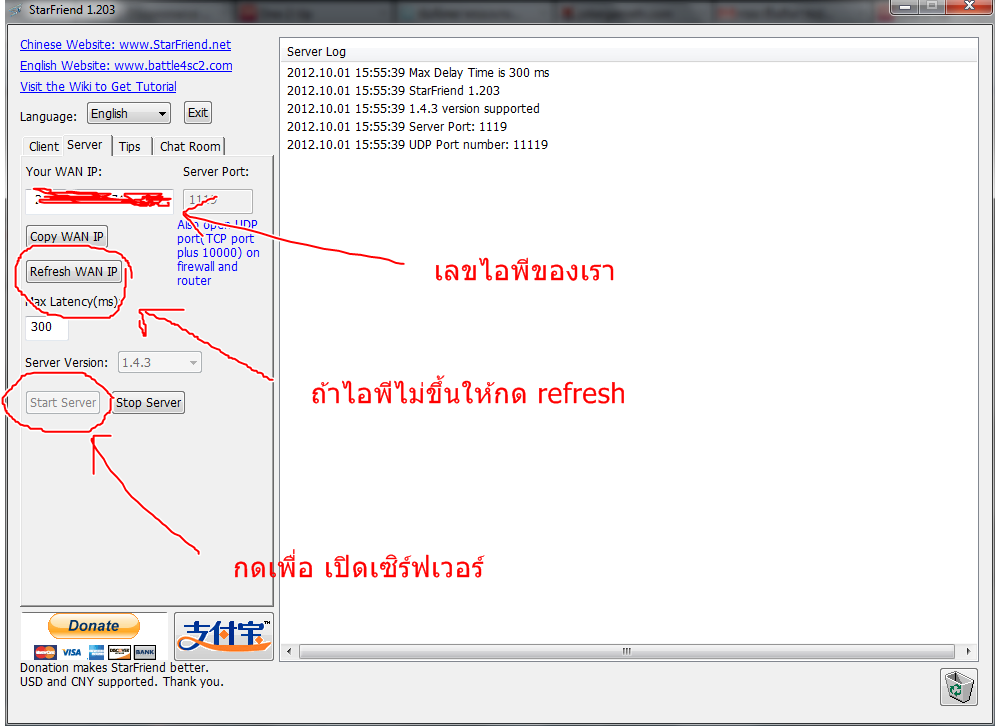Switch to the Client tab
Screen dimensions: 995x726
(43, 147)
